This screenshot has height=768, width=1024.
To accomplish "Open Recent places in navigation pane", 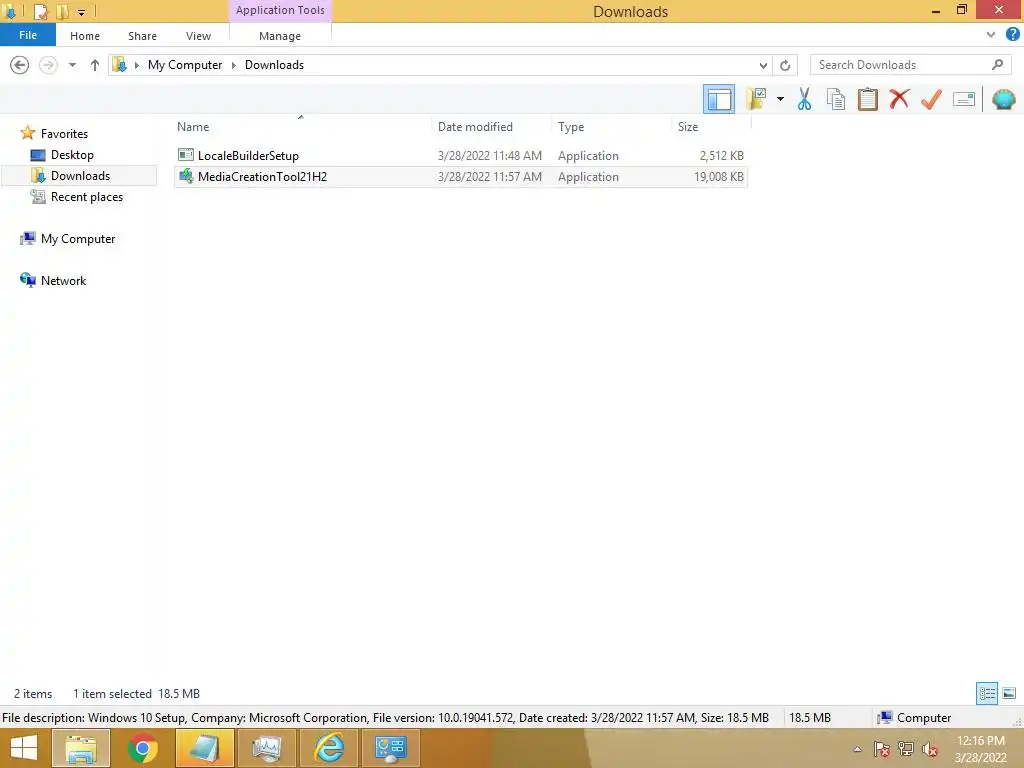I will [x=86, y=197].
